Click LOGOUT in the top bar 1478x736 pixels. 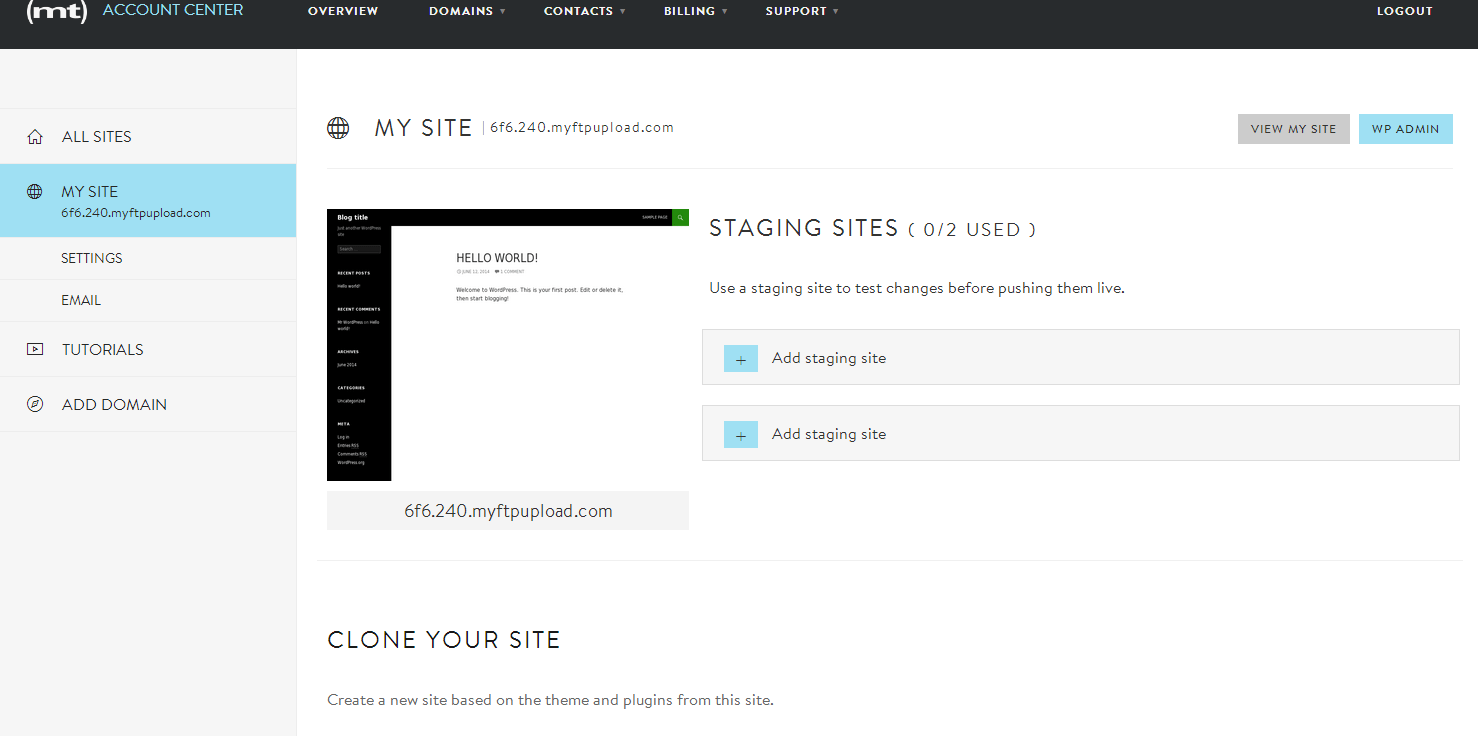click(1404, 11)
